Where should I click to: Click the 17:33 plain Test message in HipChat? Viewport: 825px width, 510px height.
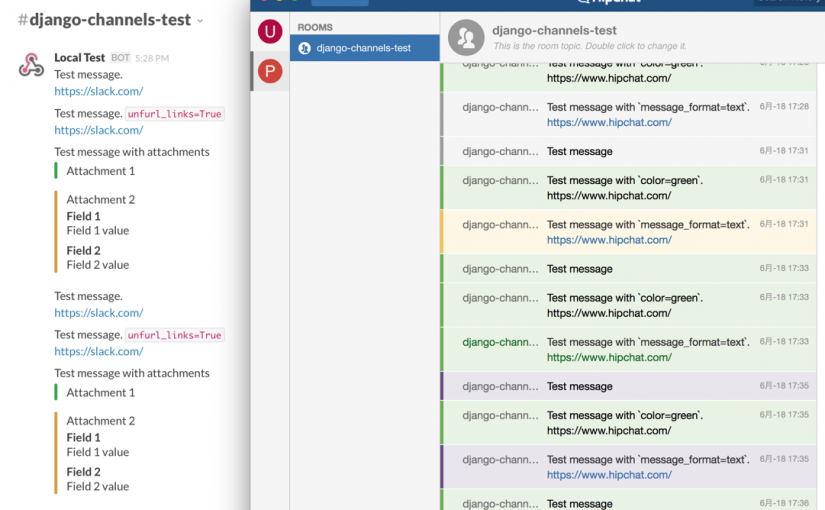pos(580,269)
